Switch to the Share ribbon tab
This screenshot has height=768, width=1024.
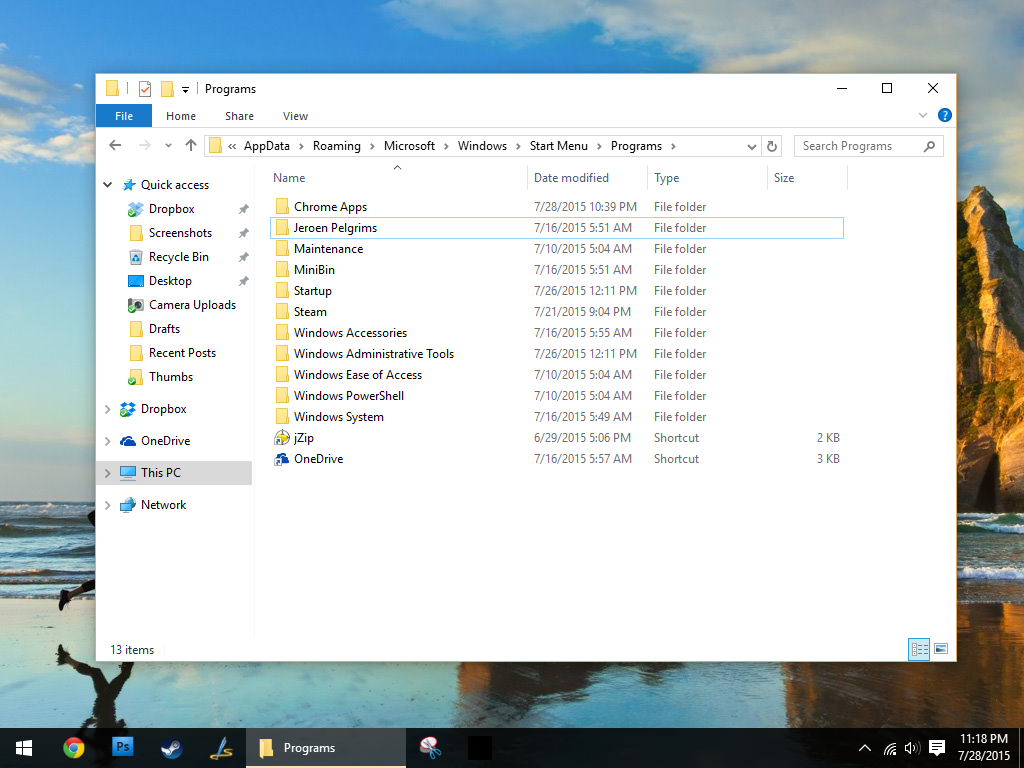[x=239, y=116]
